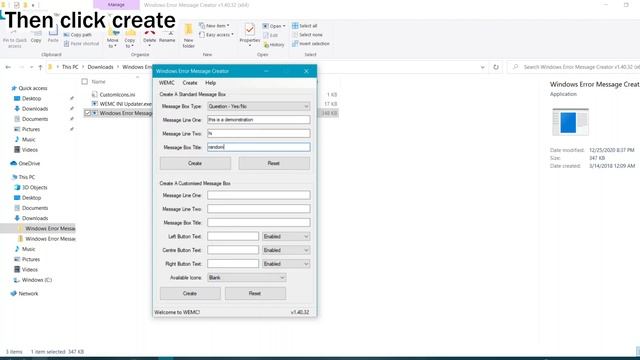
Task: Select 3D Objects in navigation pane
Action: (34, 187)
